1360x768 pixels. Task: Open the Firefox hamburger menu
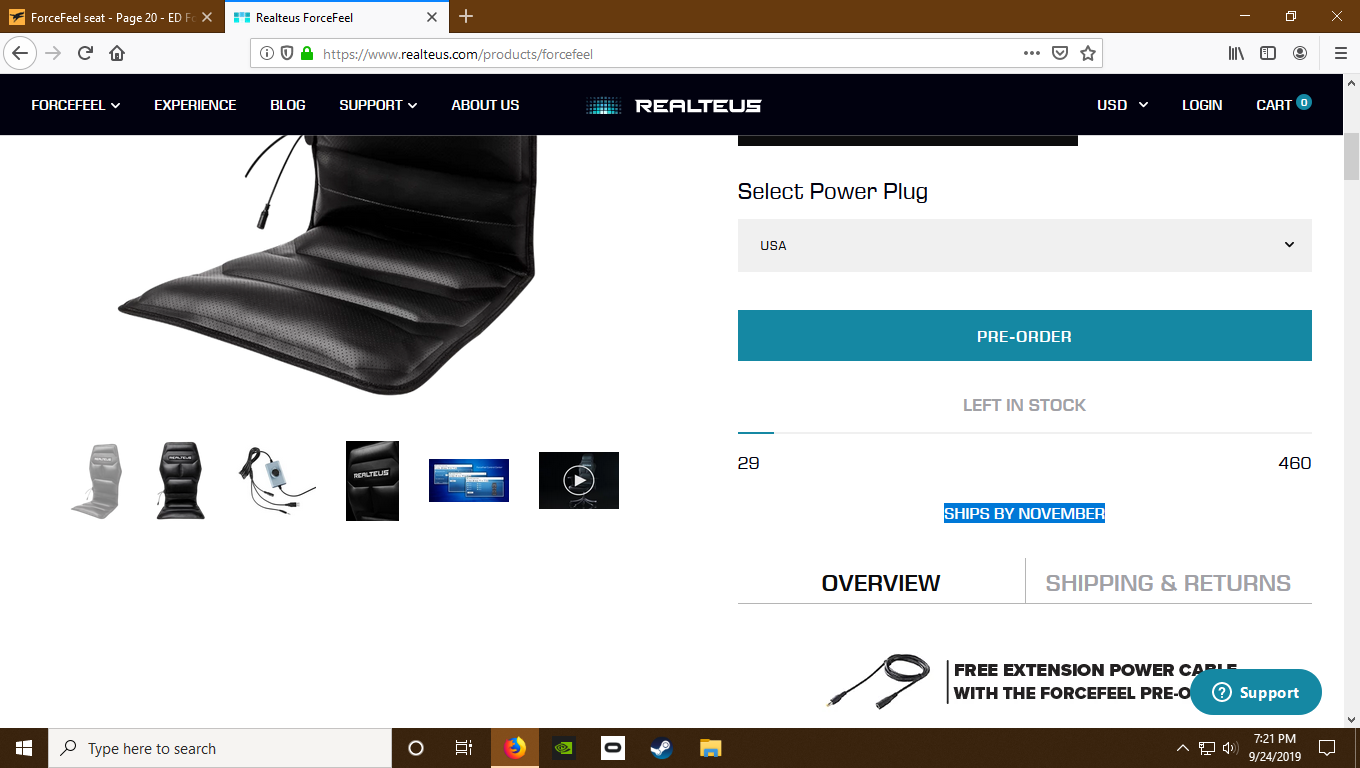[1340, 53]
